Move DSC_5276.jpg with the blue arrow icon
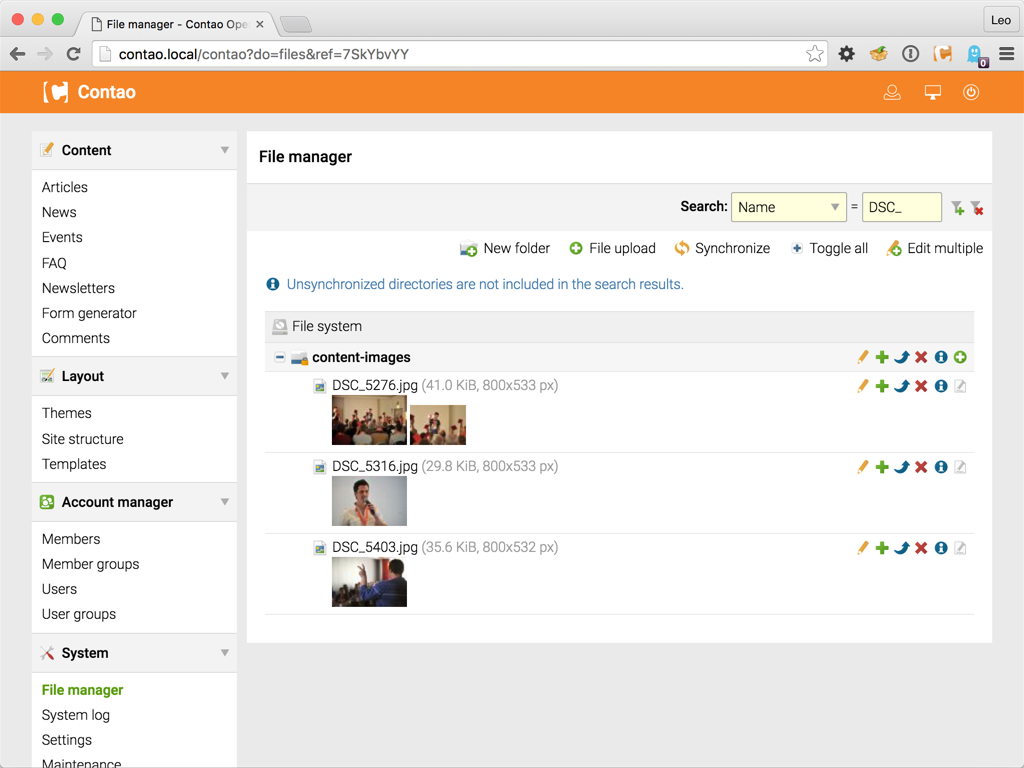The width and height of the screenshot is (1024, 768). [x=901, y=386]
